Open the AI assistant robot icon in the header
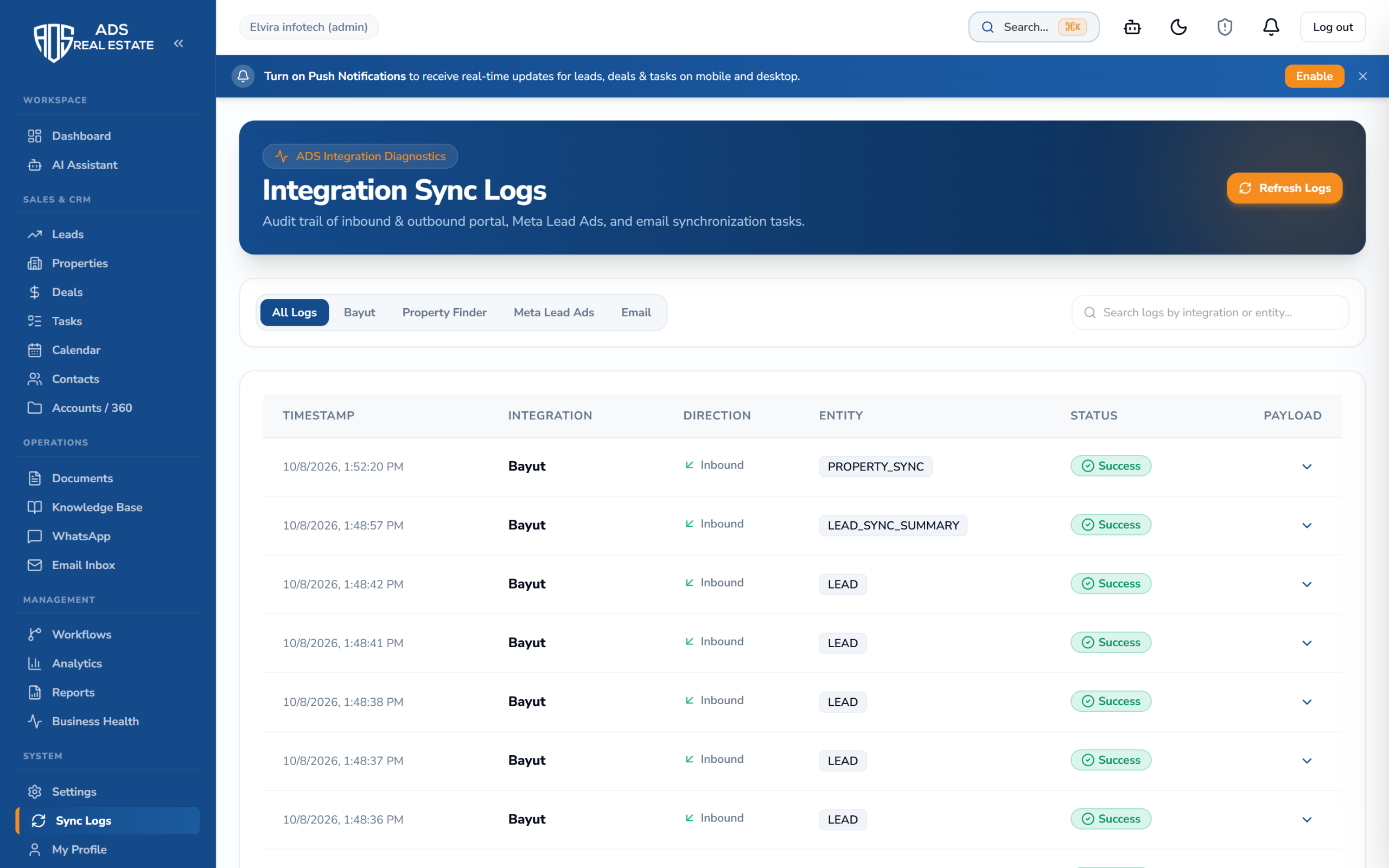 (1132, 27)
